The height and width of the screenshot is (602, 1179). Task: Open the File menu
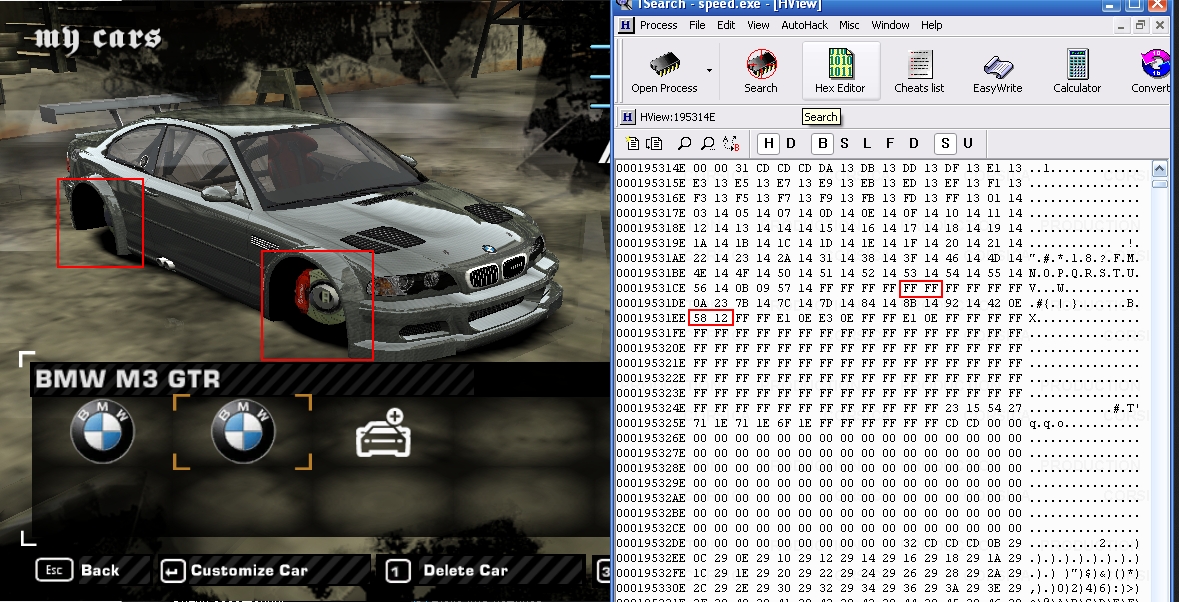(x=697, y=25)
